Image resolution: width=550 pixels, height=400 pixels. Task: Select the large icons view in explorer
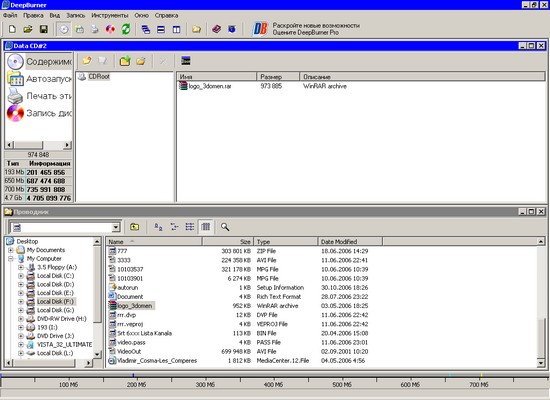pos(159,227)
